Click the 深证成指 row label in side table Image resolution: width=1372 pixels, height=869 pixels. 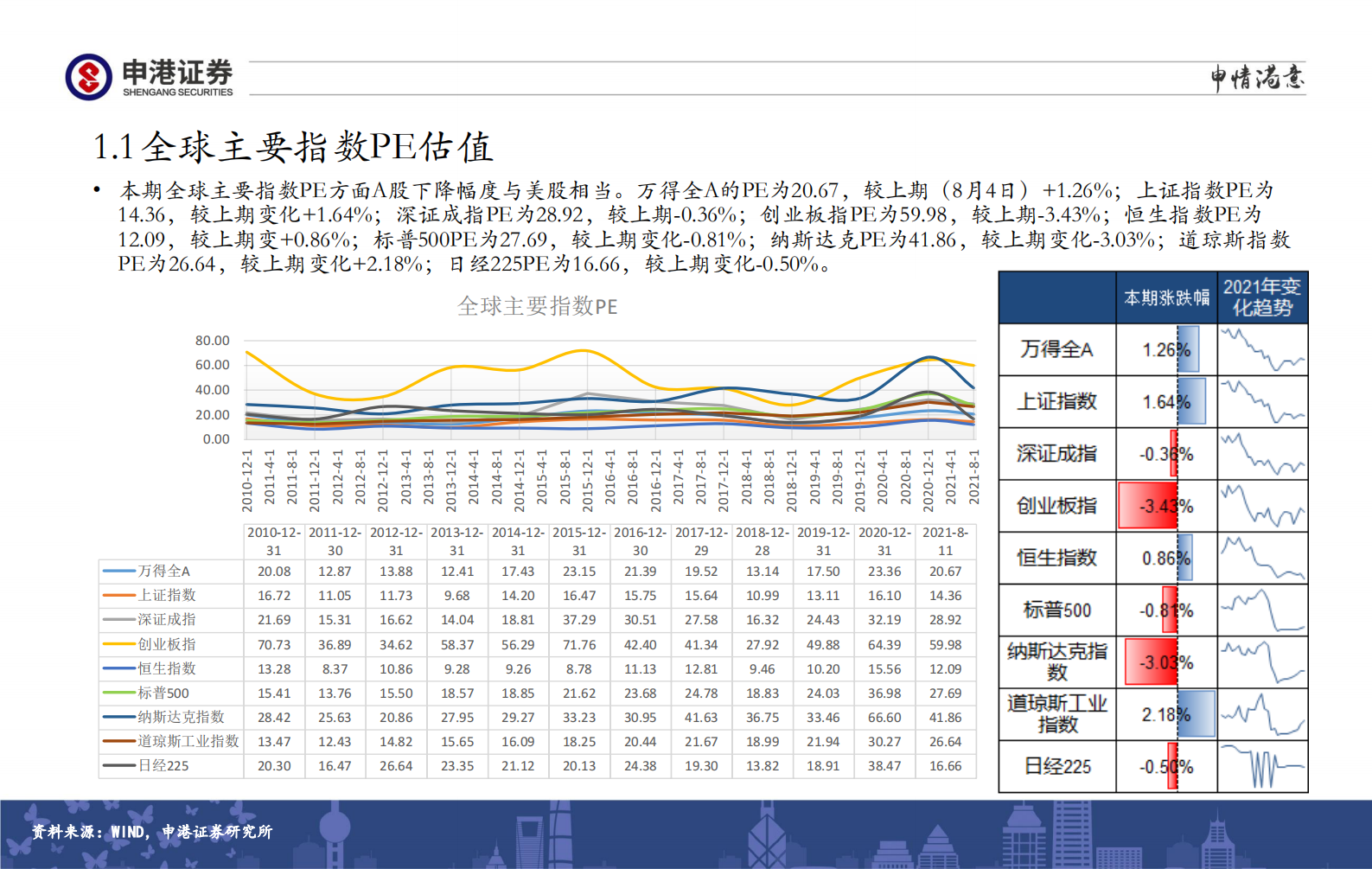click(x=1056, y=453)
